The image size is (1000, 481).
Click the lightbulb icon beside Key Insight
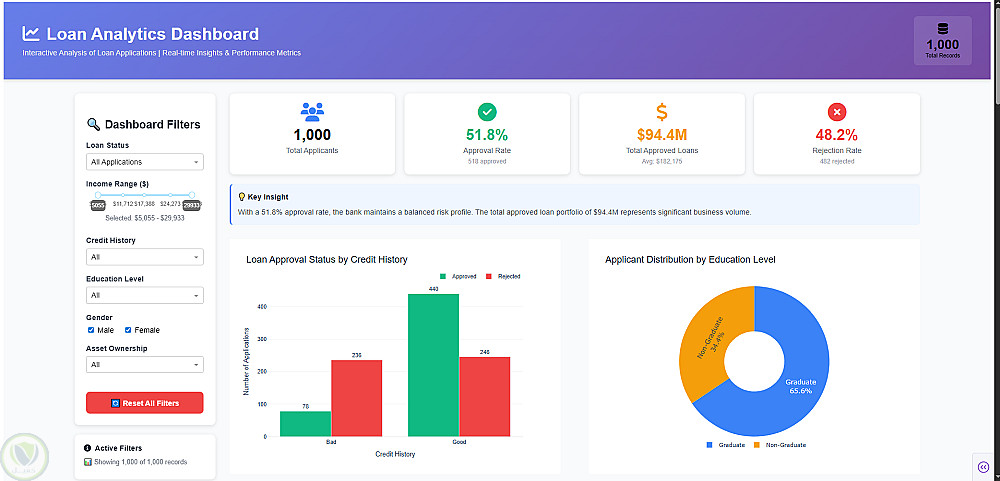241,197
